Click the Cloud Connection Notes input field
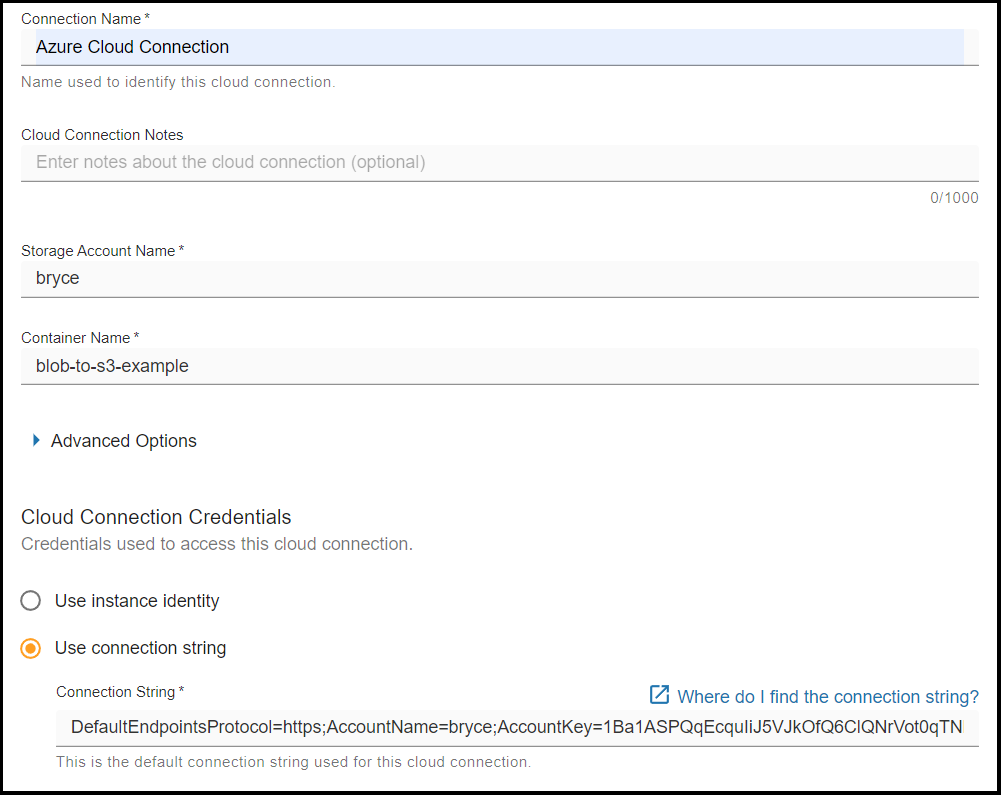 click(x=499, y=162)
